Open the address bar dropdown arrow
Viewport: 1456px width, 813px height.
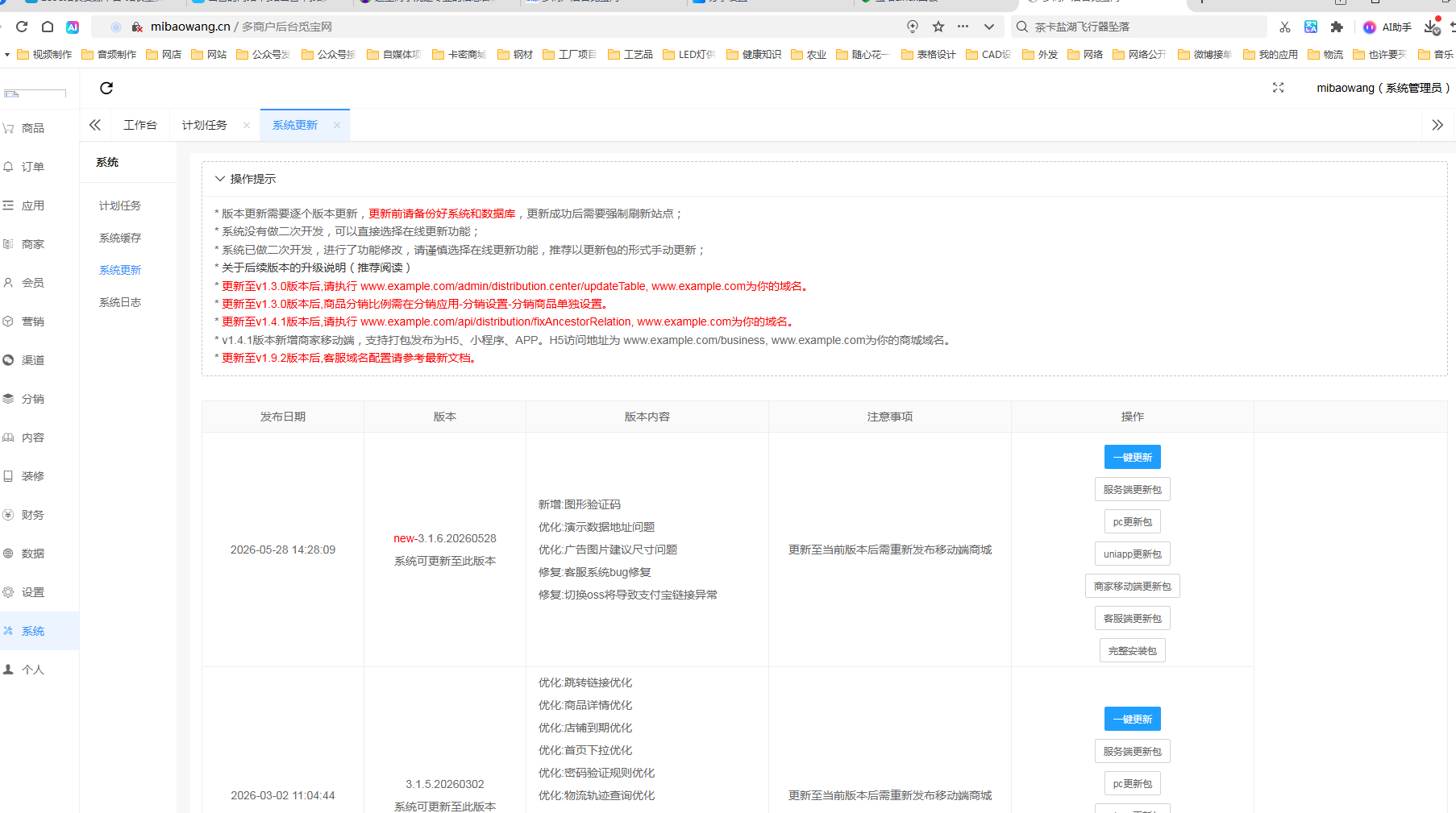tap(989, 27)
